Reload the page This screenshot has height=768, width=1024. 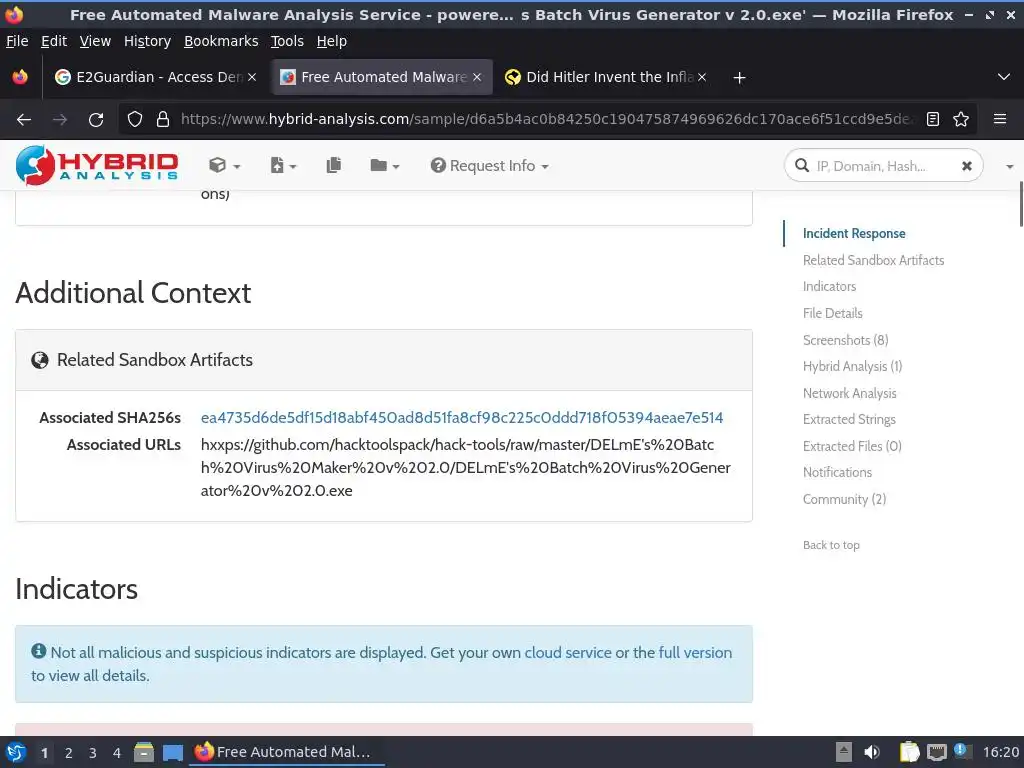coord(96,120)
